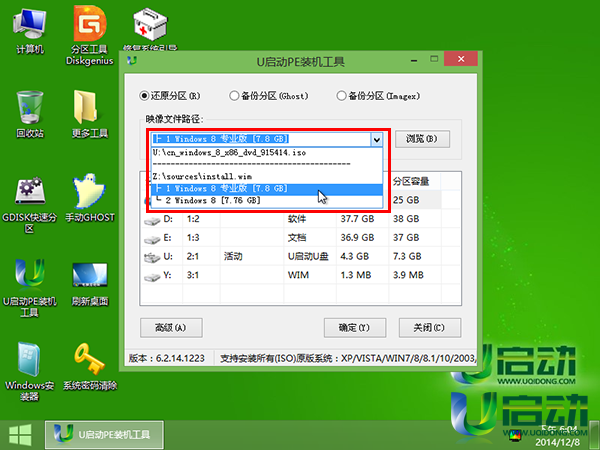This screenshot has width=600, height=450.
Task: Choose U:\cn_windows_8_x86_dvd_915414.iso from list
Action: 267,152
